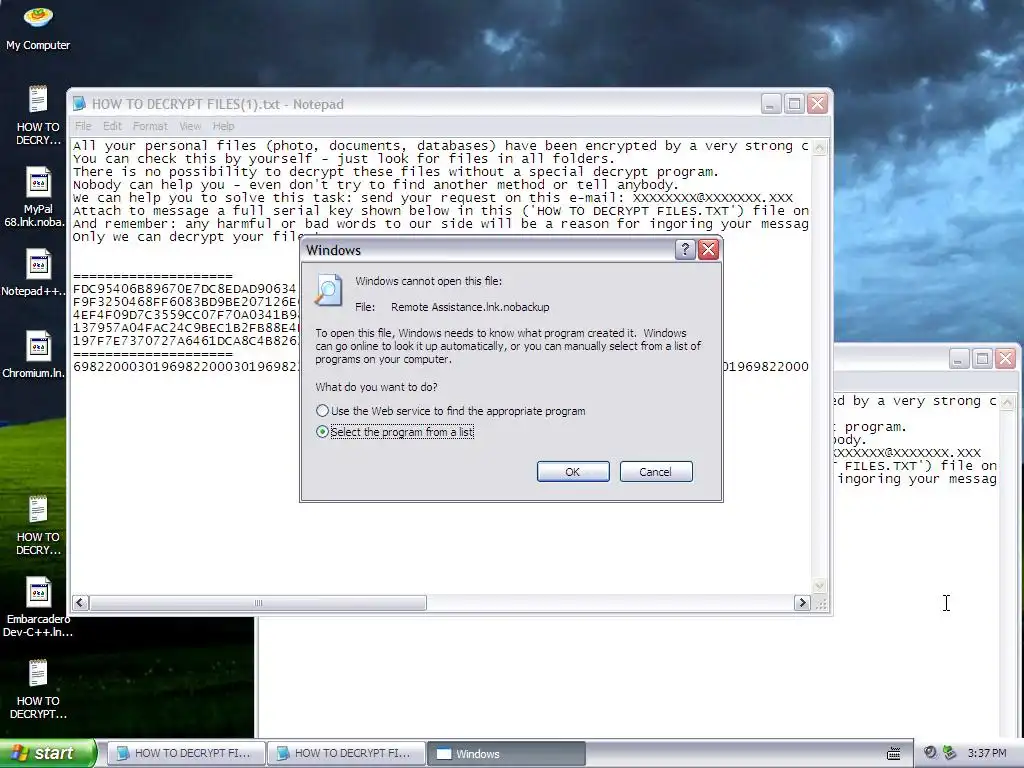
Task: Open the File menu in Notepad
Action: pos(83,126)
